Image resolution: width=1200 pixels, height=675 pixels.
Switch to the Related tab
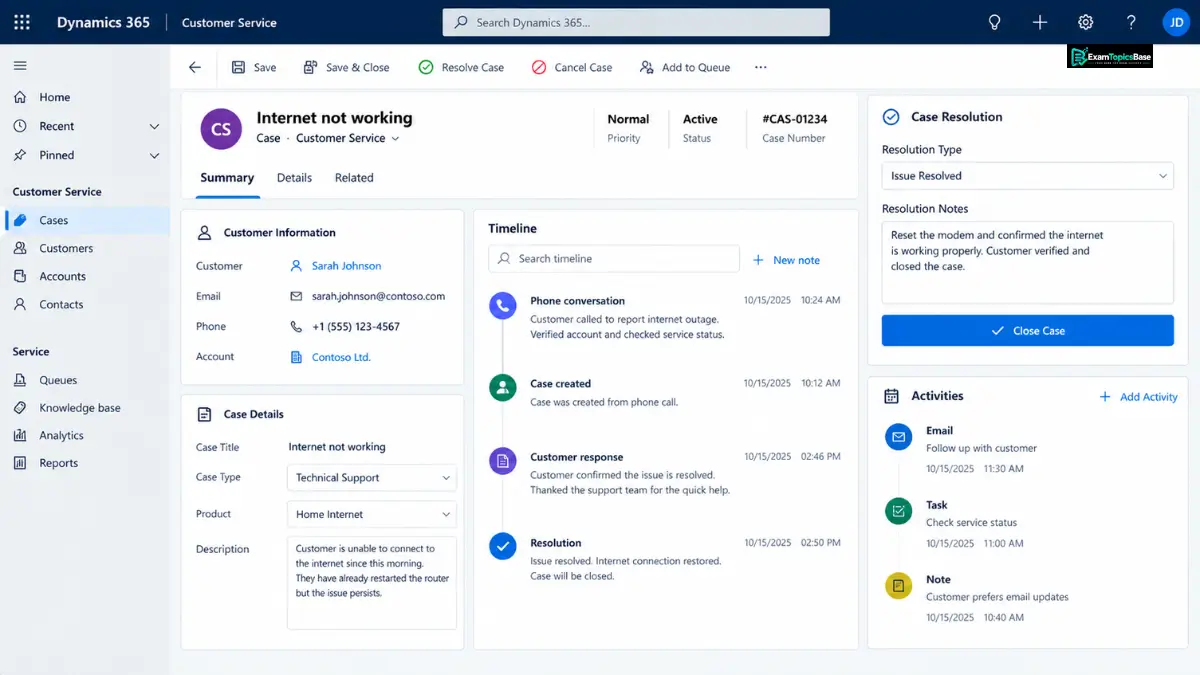354,178
